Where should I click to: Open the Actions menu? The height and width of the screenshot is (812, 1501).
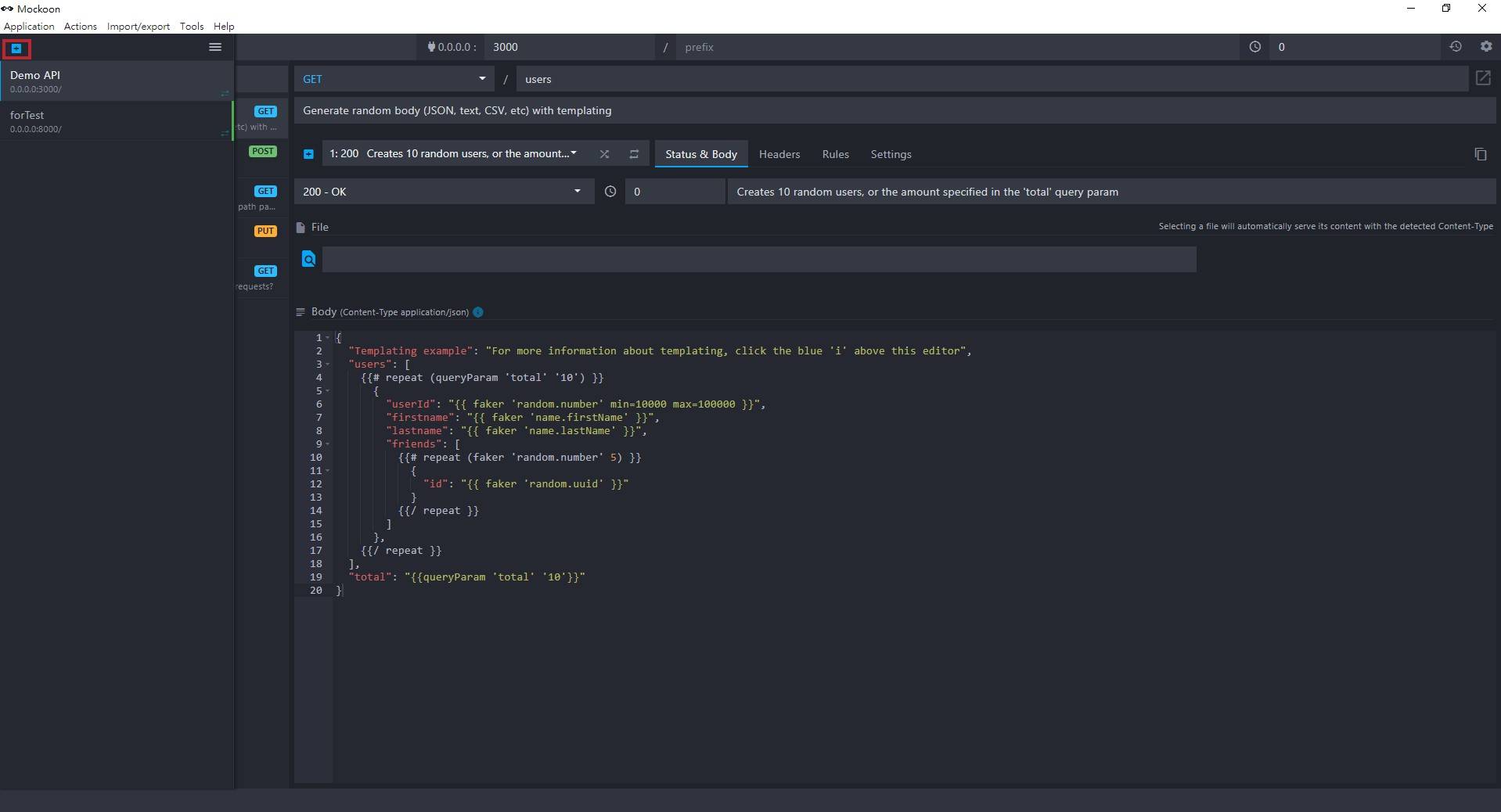tap(81, 26)
